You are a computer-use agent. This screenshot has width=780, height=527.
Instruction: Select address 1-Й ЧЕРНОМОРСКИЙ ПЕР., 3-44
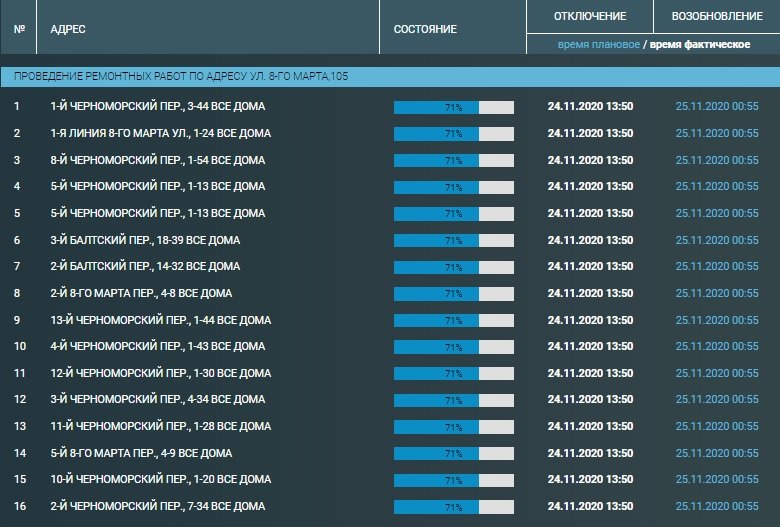tap(158, 106)
